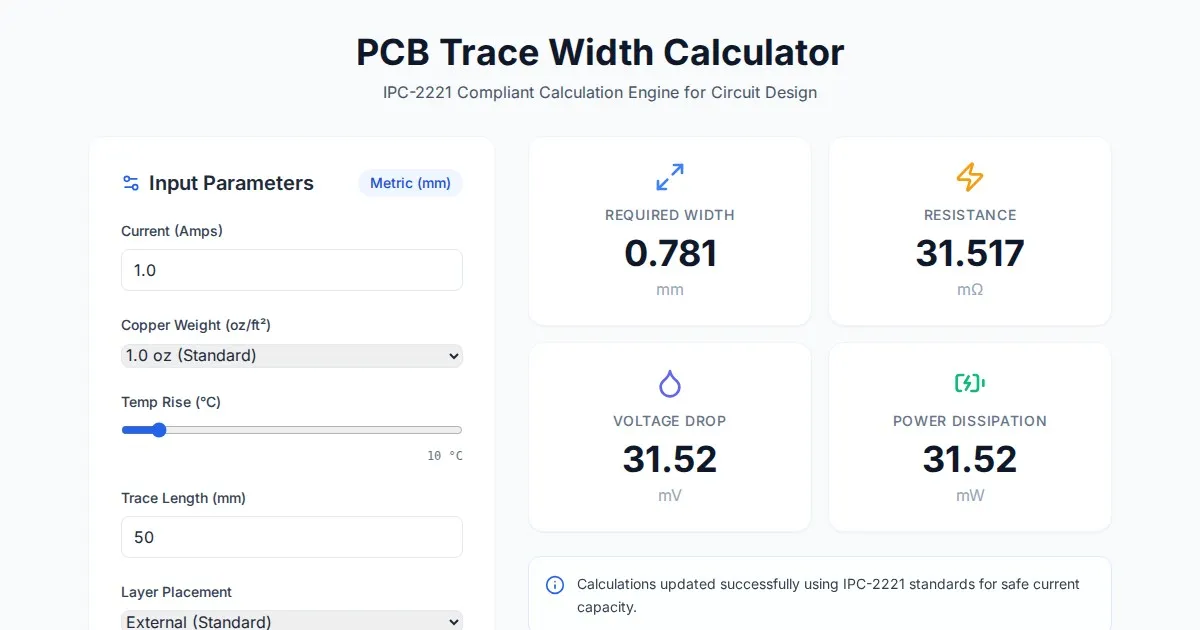Click the Voltage Drop value 31.52
This screenshot has width=1200, height=630.
[x=670, y=459]
